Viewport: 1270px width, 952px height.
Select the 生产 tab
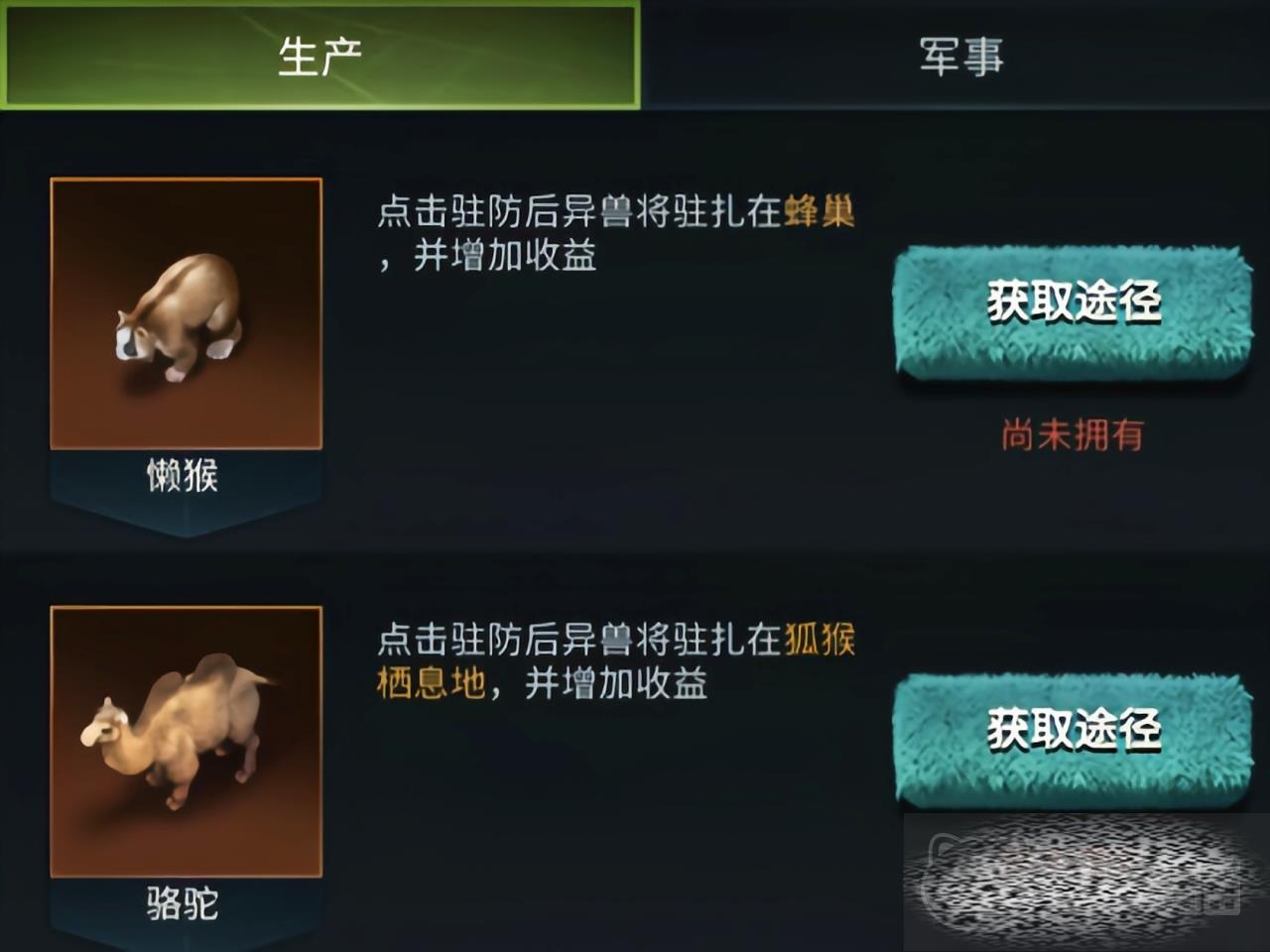(x=320, y=56)
